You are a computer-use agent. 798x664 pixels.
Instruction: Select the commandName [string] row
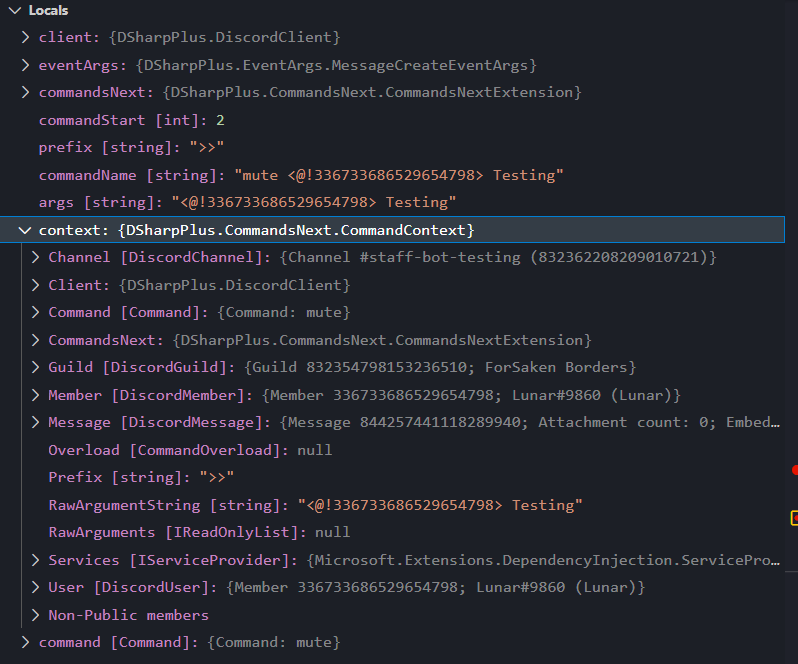(392, 175)
